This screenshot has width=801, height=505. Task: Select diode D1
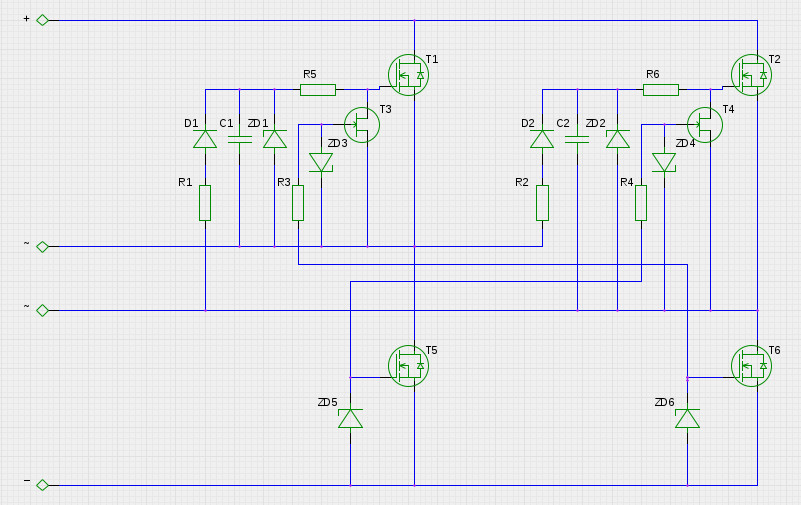pos(205,139)
